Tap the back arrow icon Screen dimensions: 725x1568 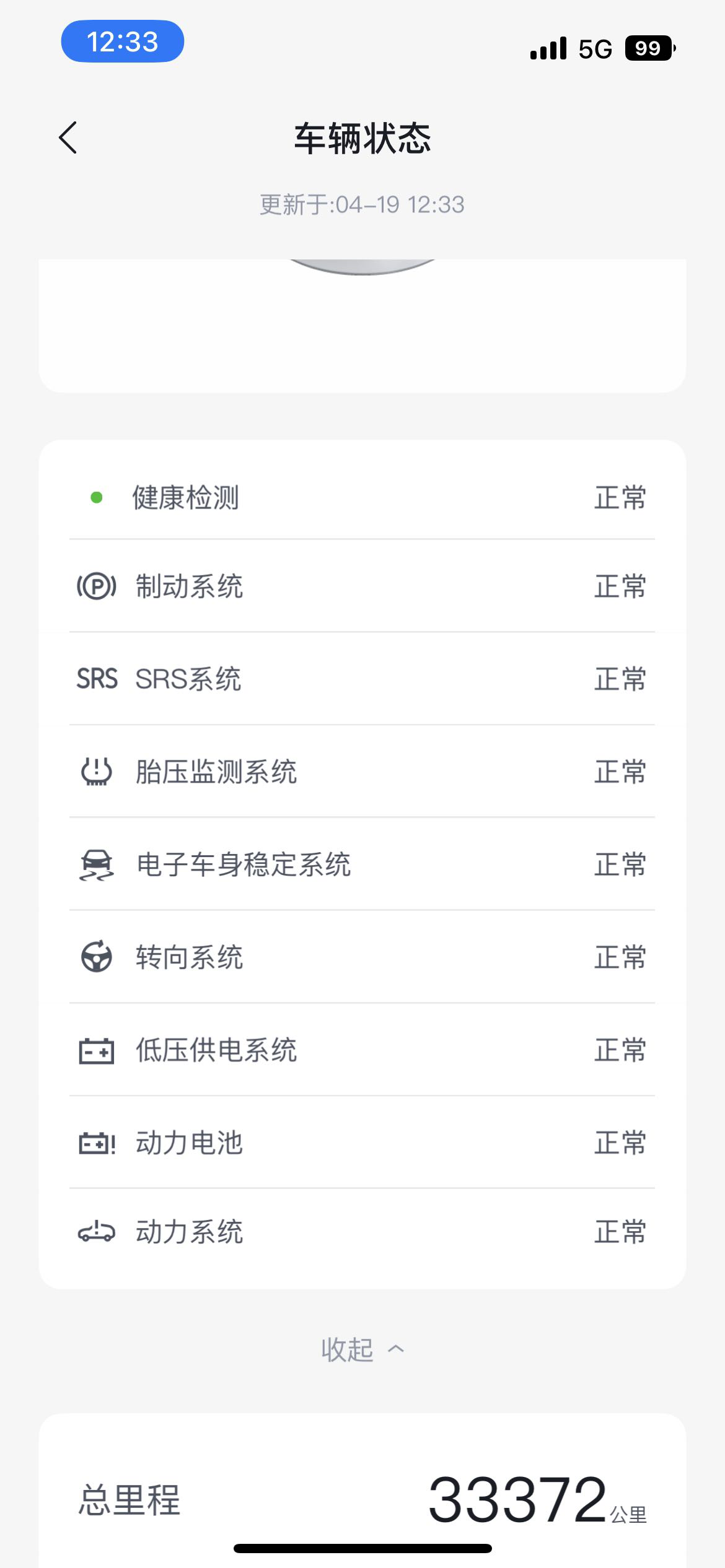point(68,137)
